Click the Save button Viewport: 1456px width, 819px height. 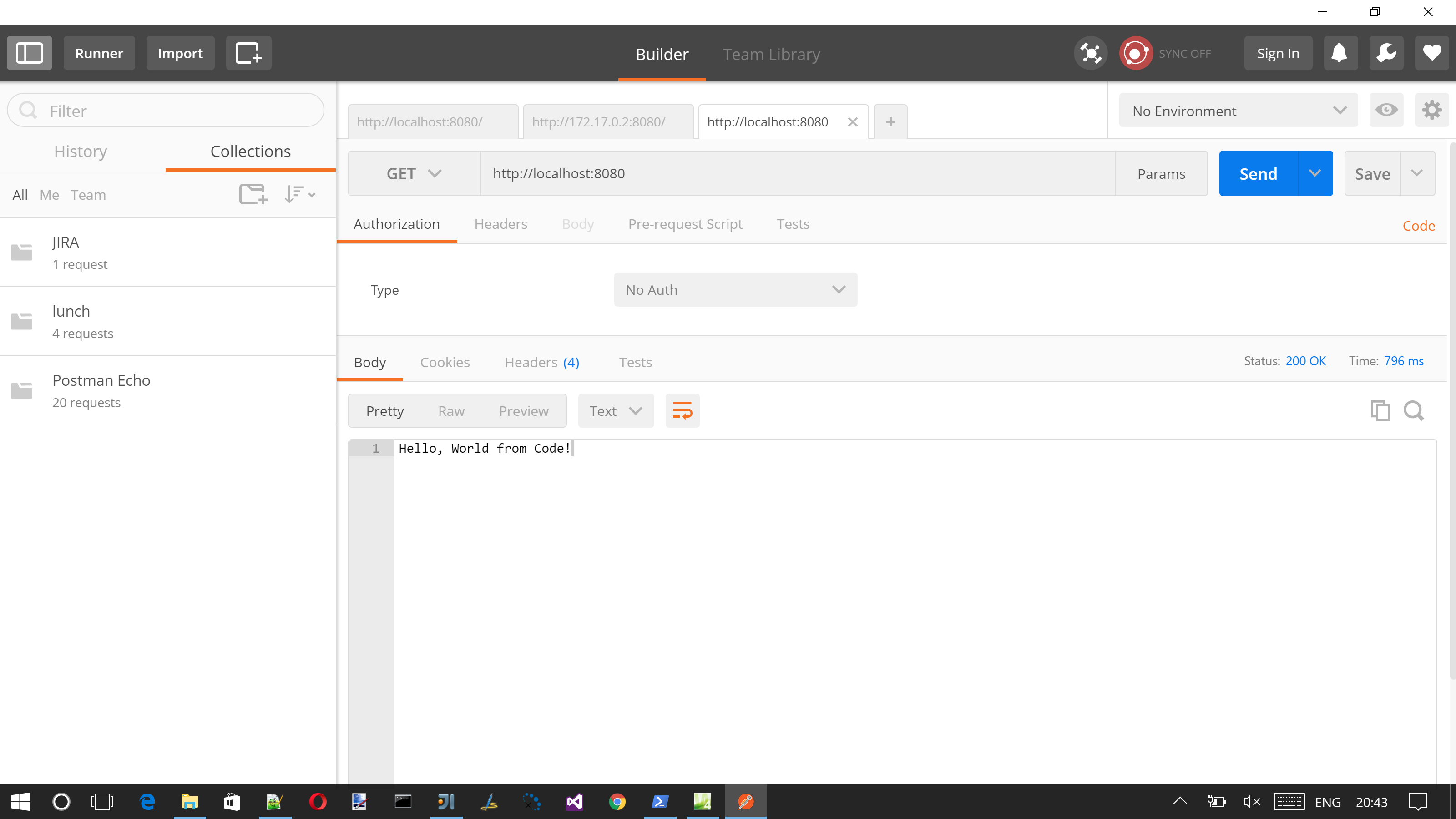(x=1372, y=173)
